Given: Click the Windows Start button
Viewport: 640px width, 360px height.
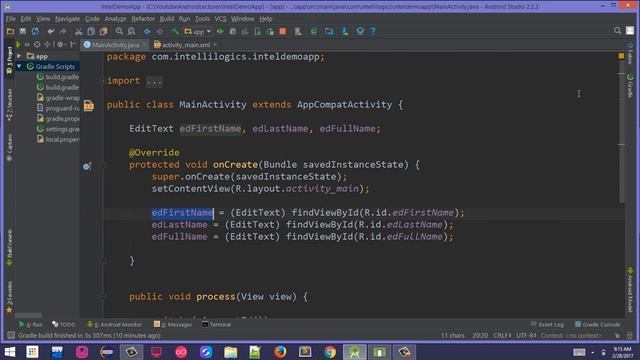Looking at the screenshot, I should coord(9,352).
